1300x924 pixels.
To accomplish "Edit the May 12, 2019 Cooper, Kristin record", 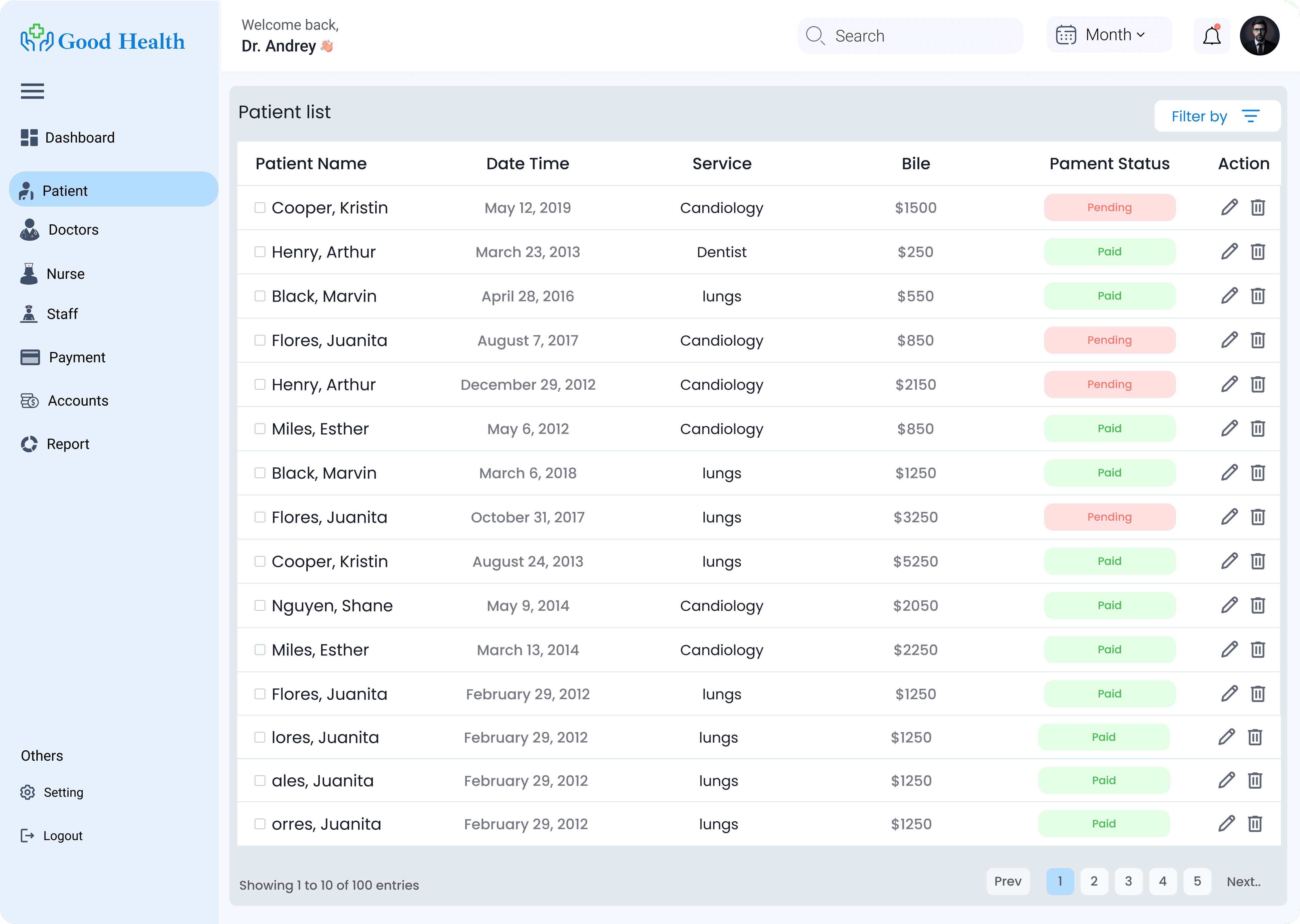I will point(1229,208).
